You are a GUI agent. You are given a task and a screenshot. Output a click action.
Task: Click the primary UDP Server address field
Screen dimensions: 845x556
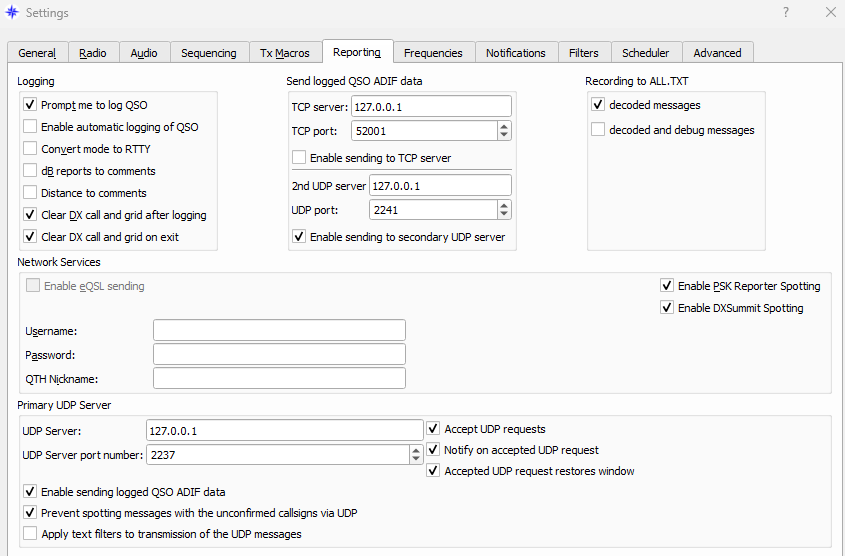[285, 430]
